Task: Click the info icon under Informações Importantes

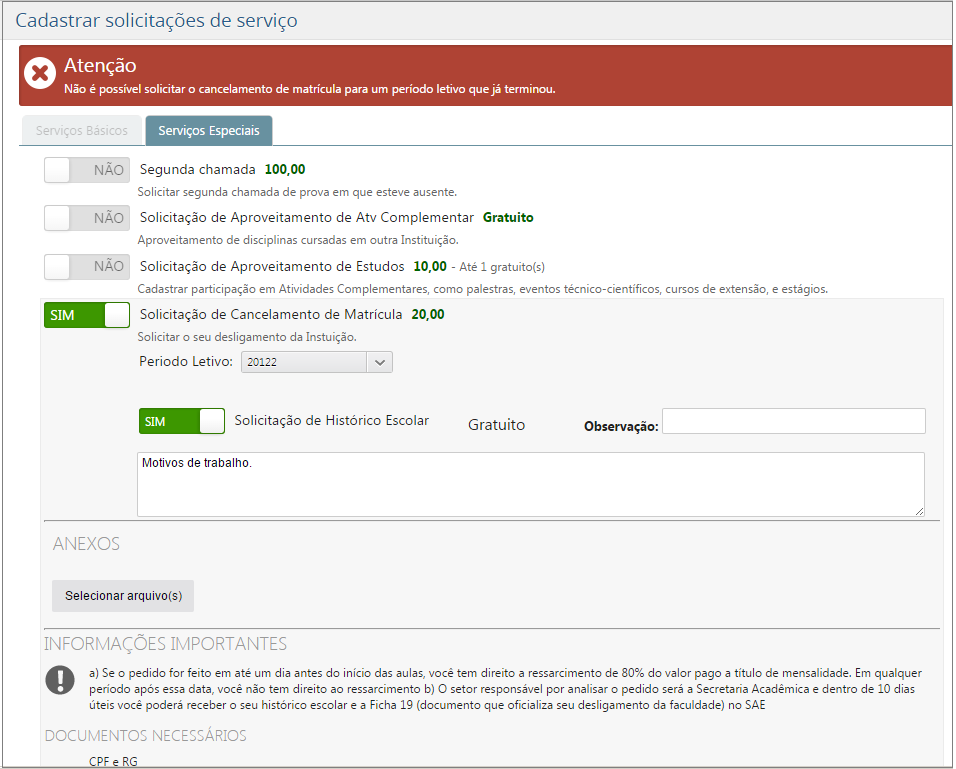Action: click(60, 680)
